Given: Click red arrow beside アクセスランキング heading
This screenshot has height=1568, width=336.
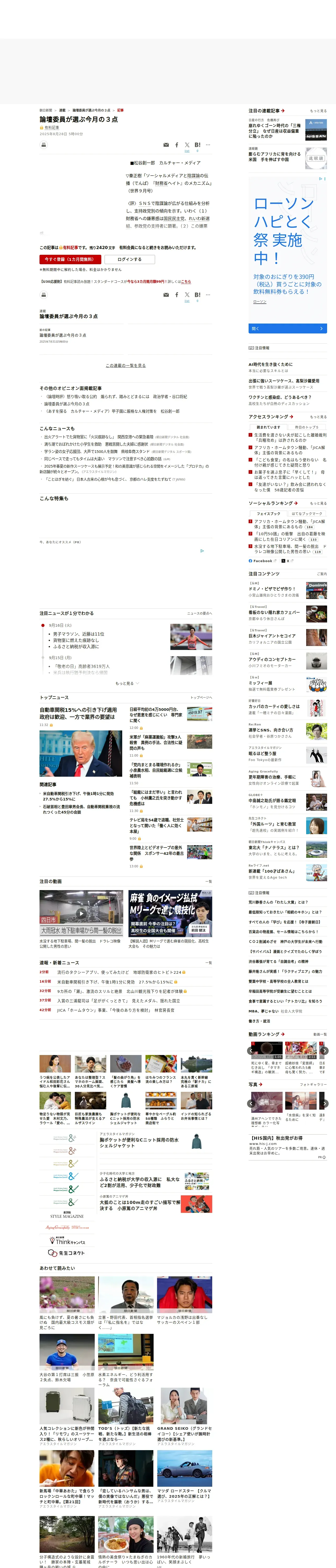Looking at the screenshot, I should 292,416.
